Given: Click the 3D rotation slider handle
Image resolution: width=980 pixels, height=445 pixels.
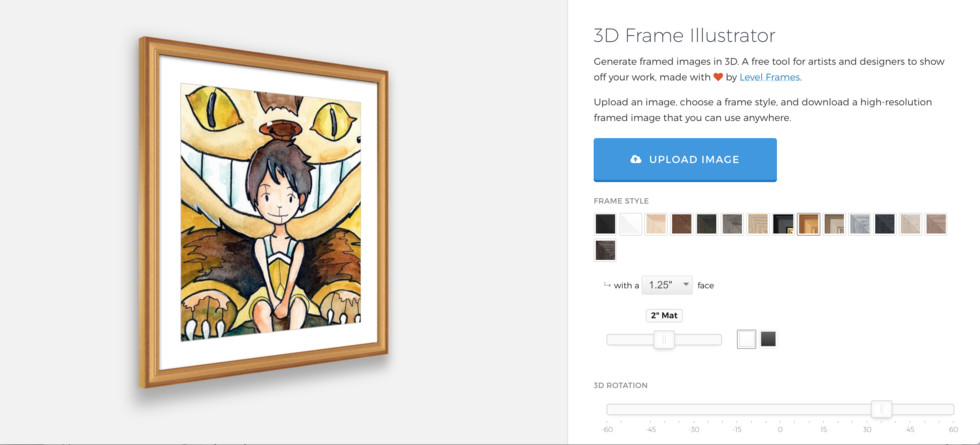Looking at the screenshot, I should (x=881, y=409).
